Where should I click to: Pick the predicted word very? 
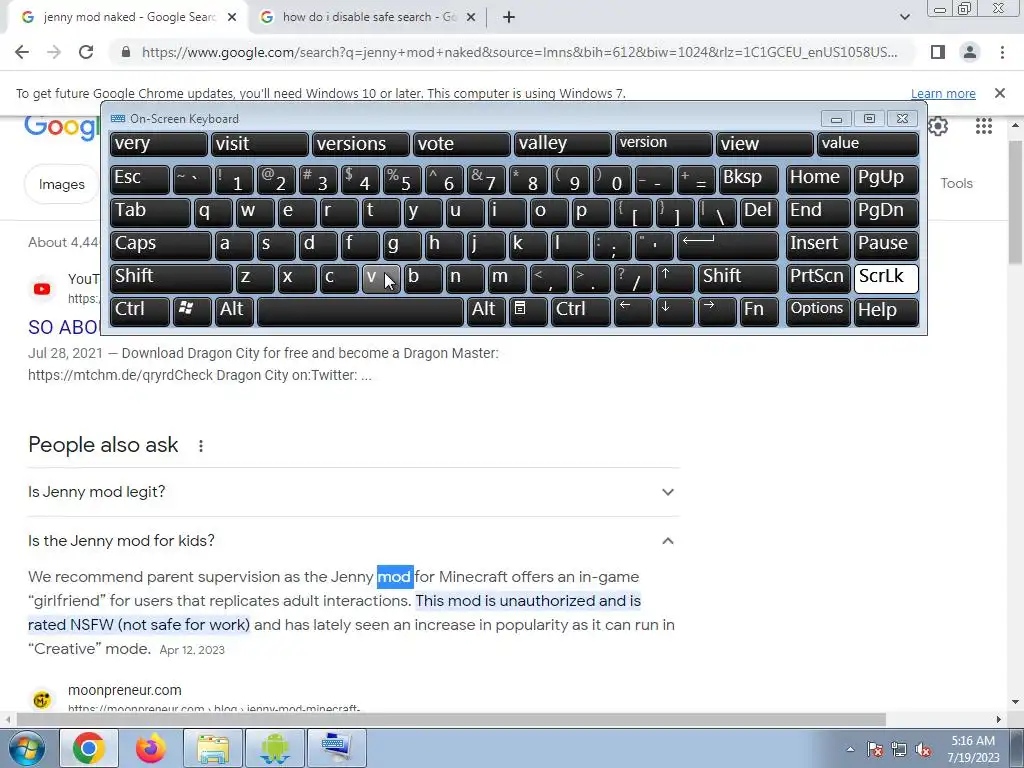tap(158, 144)
